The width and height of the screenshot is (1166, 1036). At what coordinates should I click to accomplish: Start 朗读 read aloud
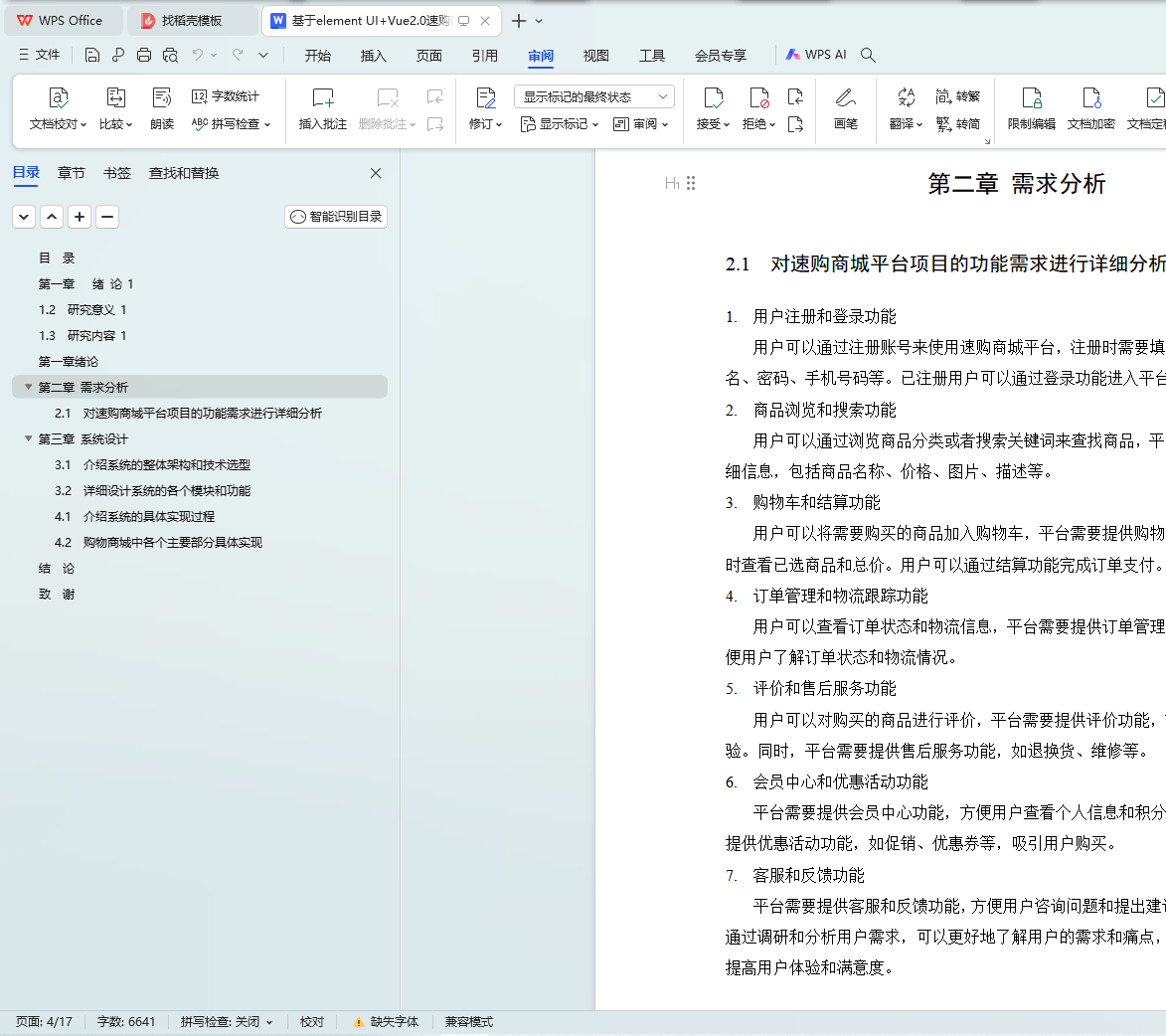point(161,108)
